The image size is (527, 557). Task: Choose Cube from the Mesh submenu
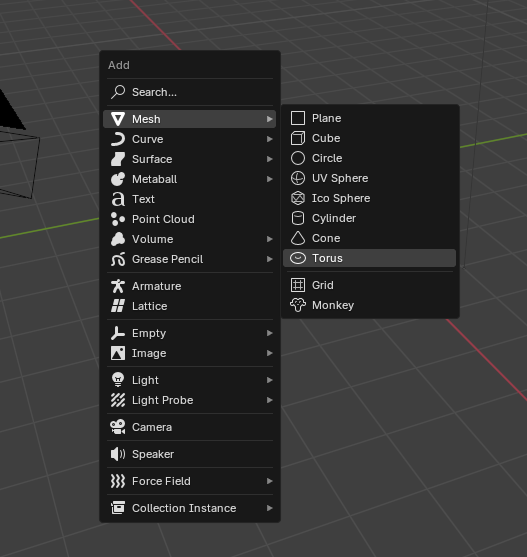click(x=369, y=138)
